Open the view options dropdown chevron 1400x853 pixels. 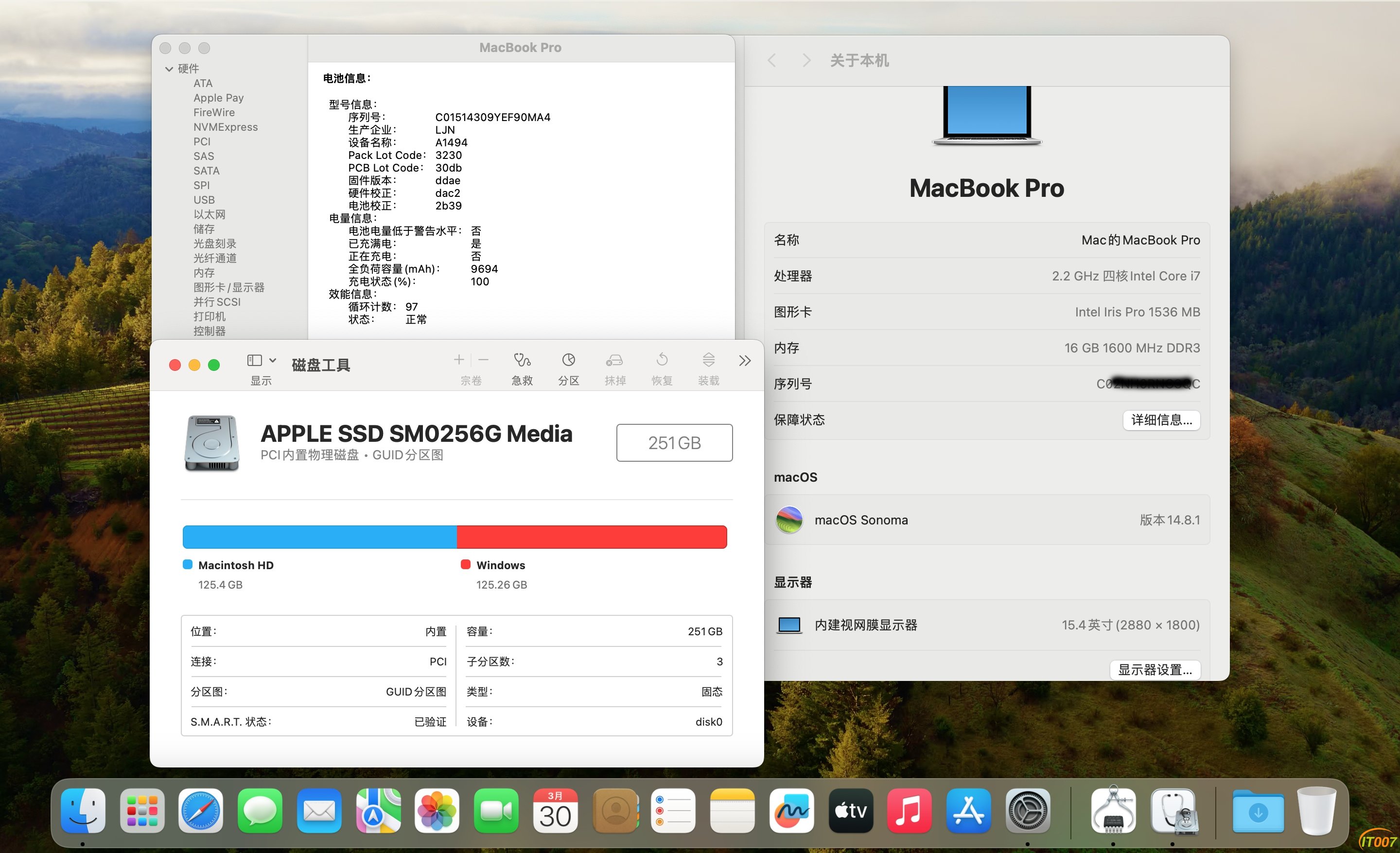[273, 360]
